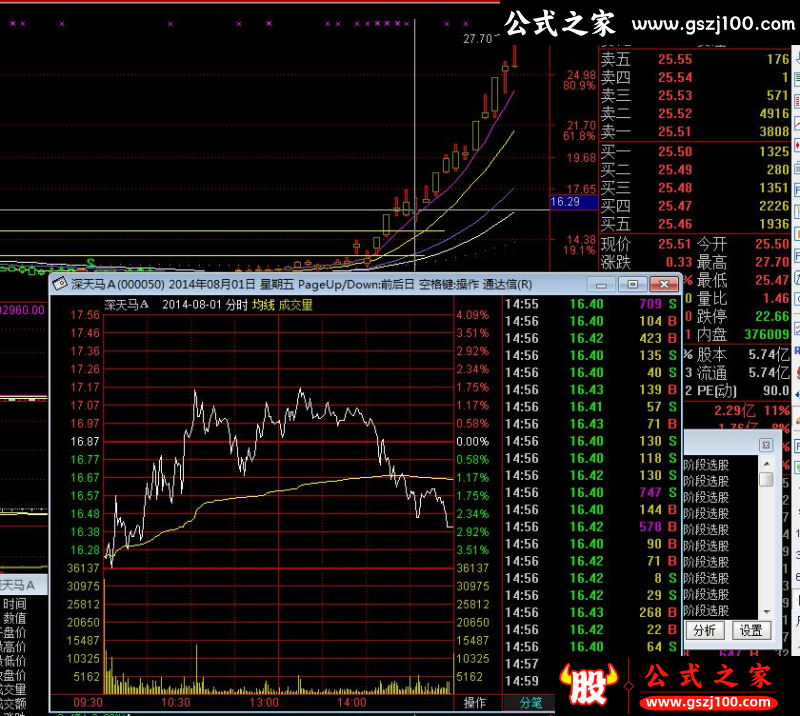
Task: Click the 卖四 25.54 order book row
Action: (695, 78)
